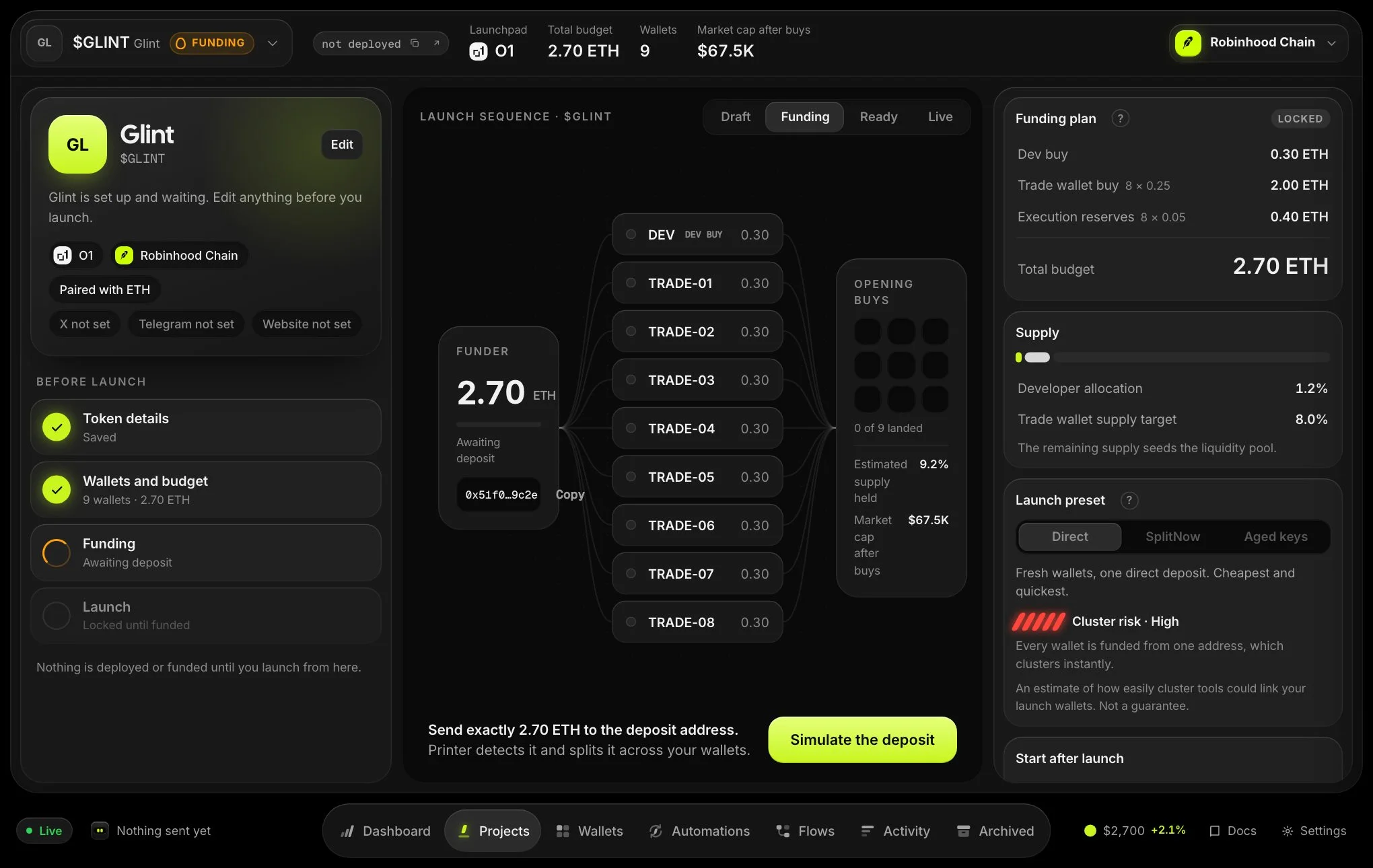Click the Website not set chip
Screen dimensions: 1373x868
point(306,324)
